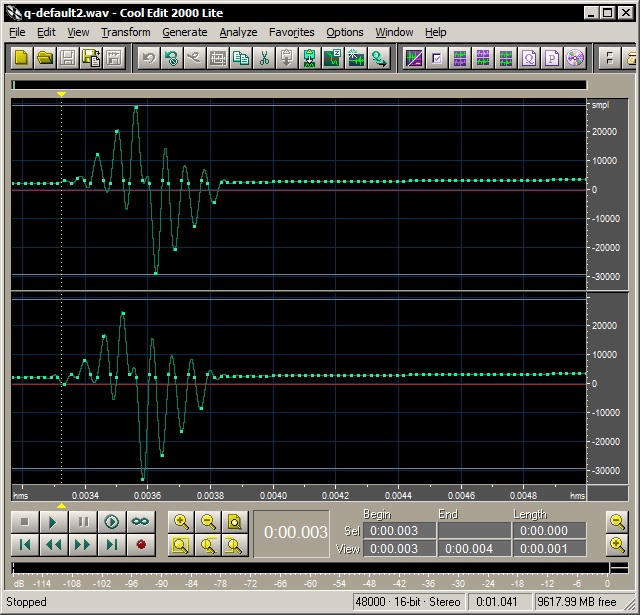Click the New file toolbar icon

(x=21, y=58)
